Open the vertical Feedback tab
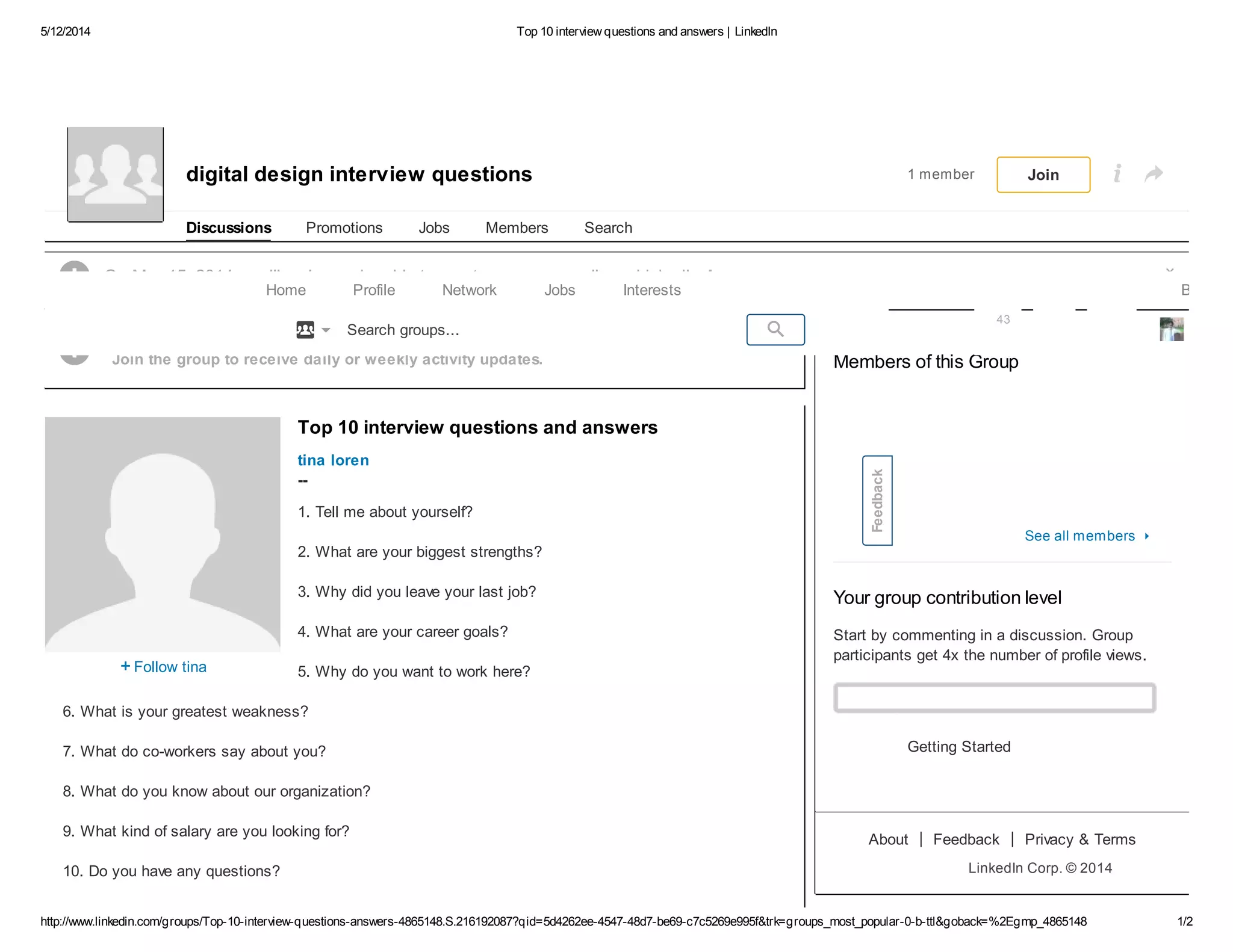Screen dimensions: 1233x952 pos(877,500)
